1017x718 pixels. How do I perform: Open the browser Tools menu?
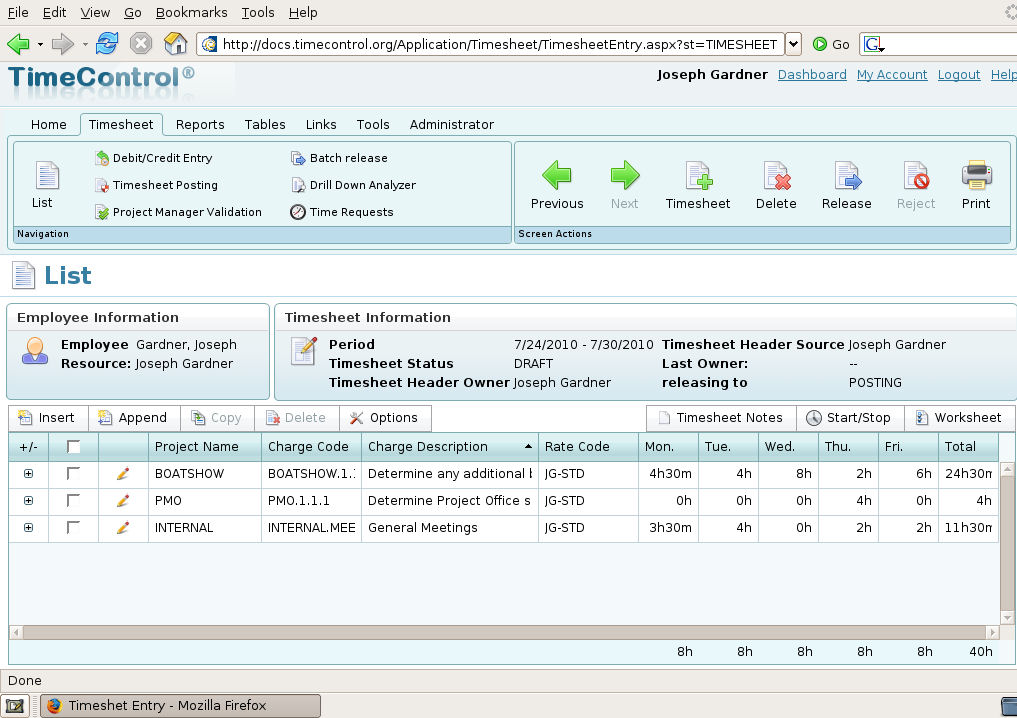click(257, 12)
